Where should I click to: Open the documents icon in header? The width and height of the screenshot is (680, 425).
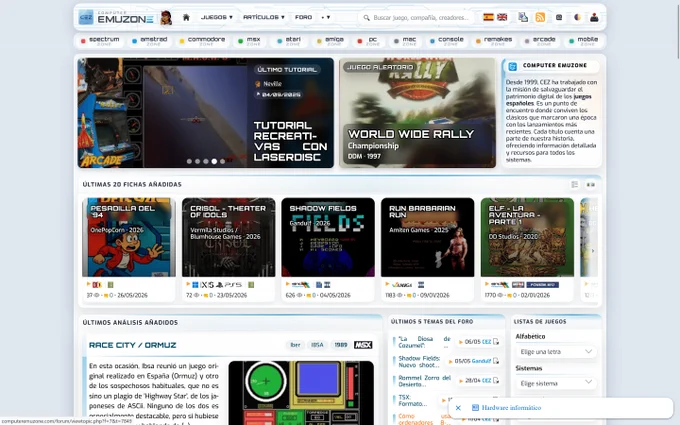523,17
